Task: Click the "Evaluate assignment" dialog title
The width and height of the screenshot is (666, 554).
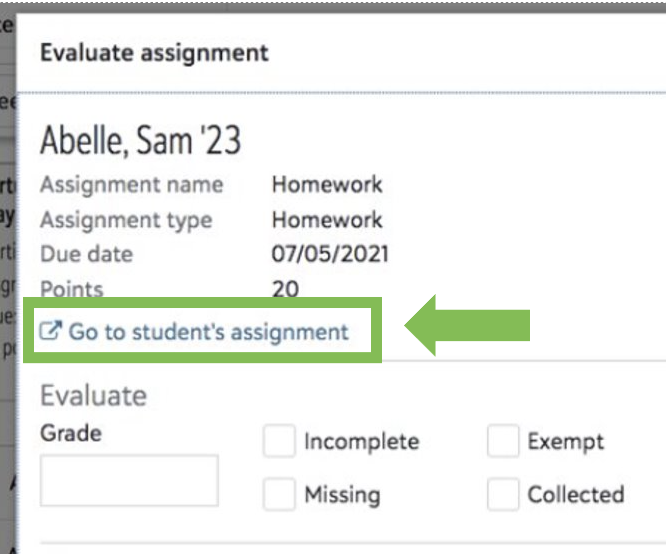Action: [154, 52]
